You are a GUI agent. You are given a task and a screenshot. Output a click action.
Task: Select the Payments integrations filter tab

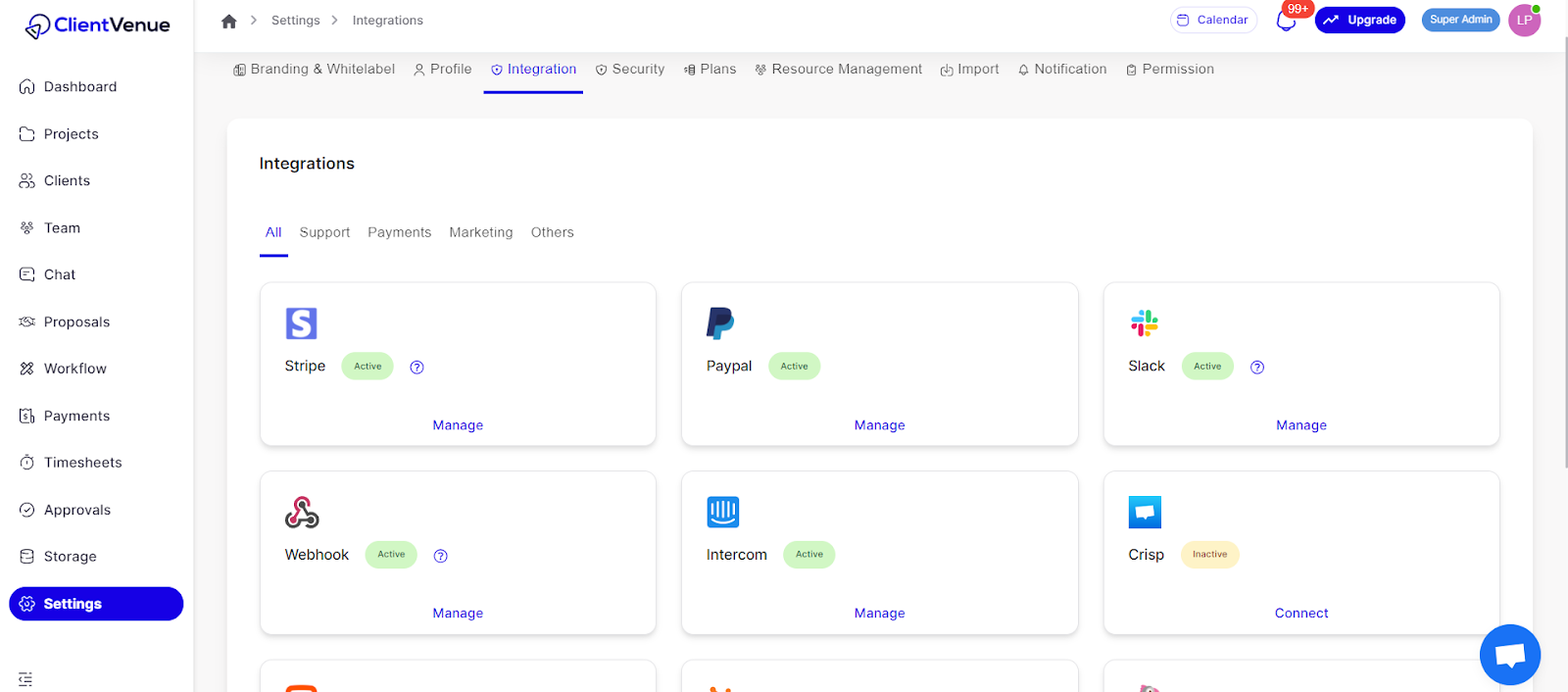[x=399, y=232]
